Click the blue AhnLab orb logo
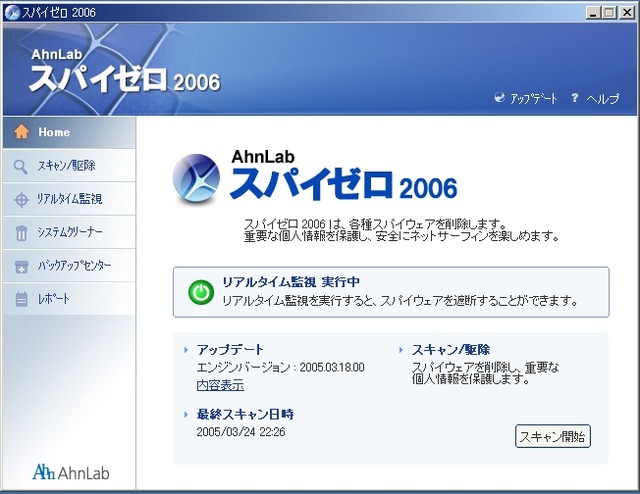640x494 pixels. coord(196,178)
